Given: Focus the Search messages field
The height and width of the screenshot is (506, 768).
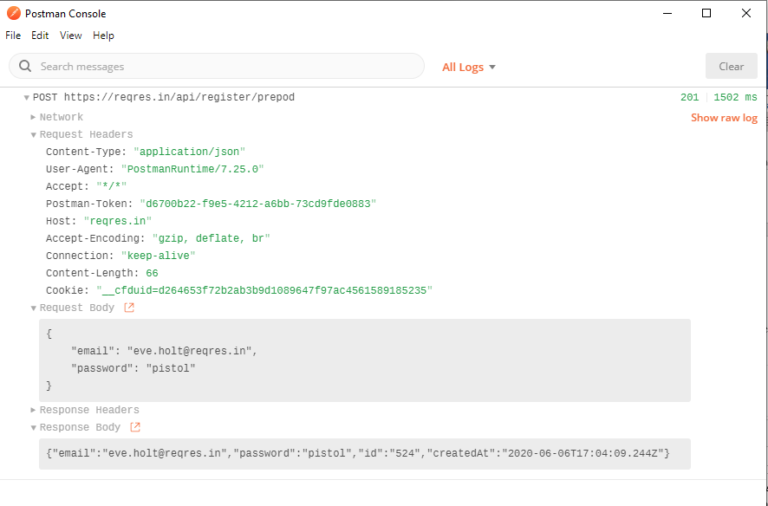Looking at the screenshot, I should [x=216, y=66].
